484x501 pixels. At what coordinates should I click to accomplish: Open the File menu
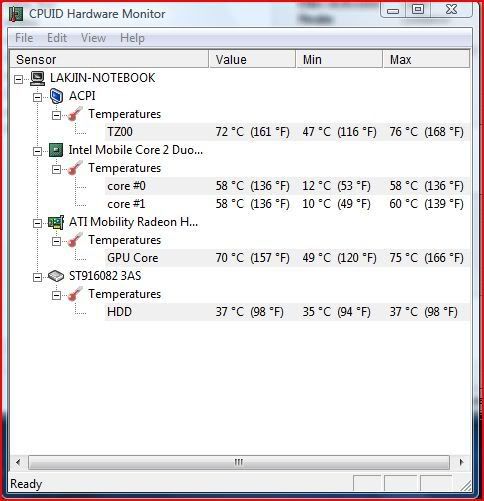pyautogui.click(x=24, y=38)
